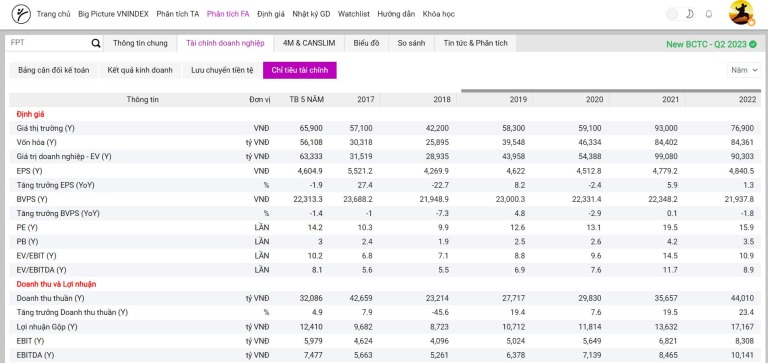Click Giá trị doanh nghiệp - EV (Y) row

click(x=64, y=156)
